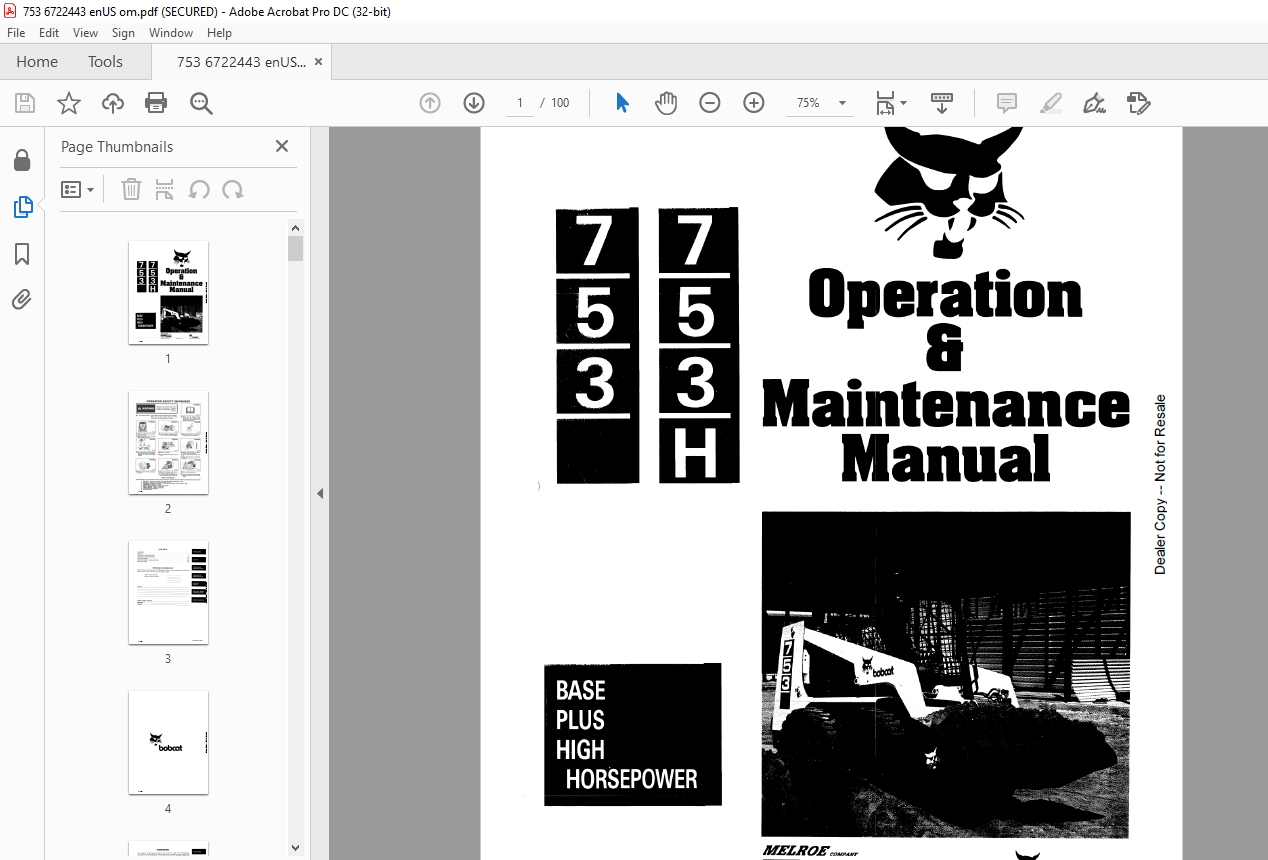1268x860 pixels.
Task: Close the Page Thumbnails panel
Action: tap(282, 146)
